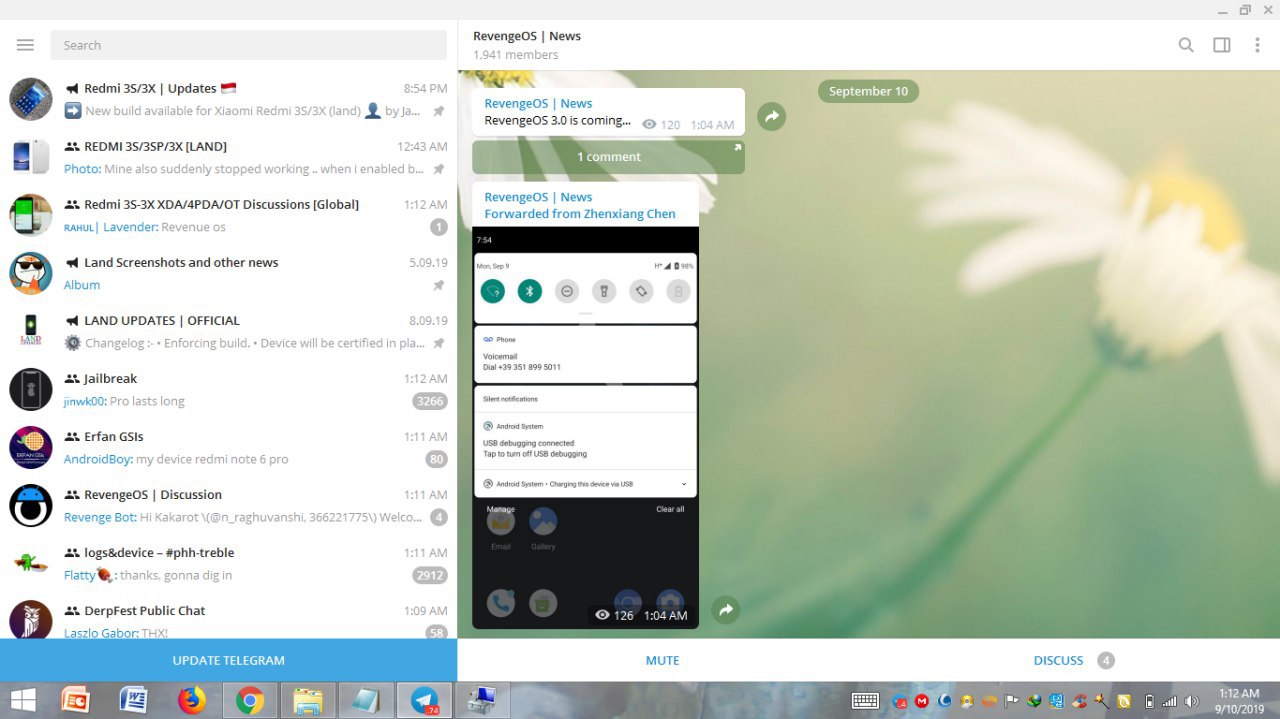Open Land Screenshots and other news channel

tap(228, 273)
